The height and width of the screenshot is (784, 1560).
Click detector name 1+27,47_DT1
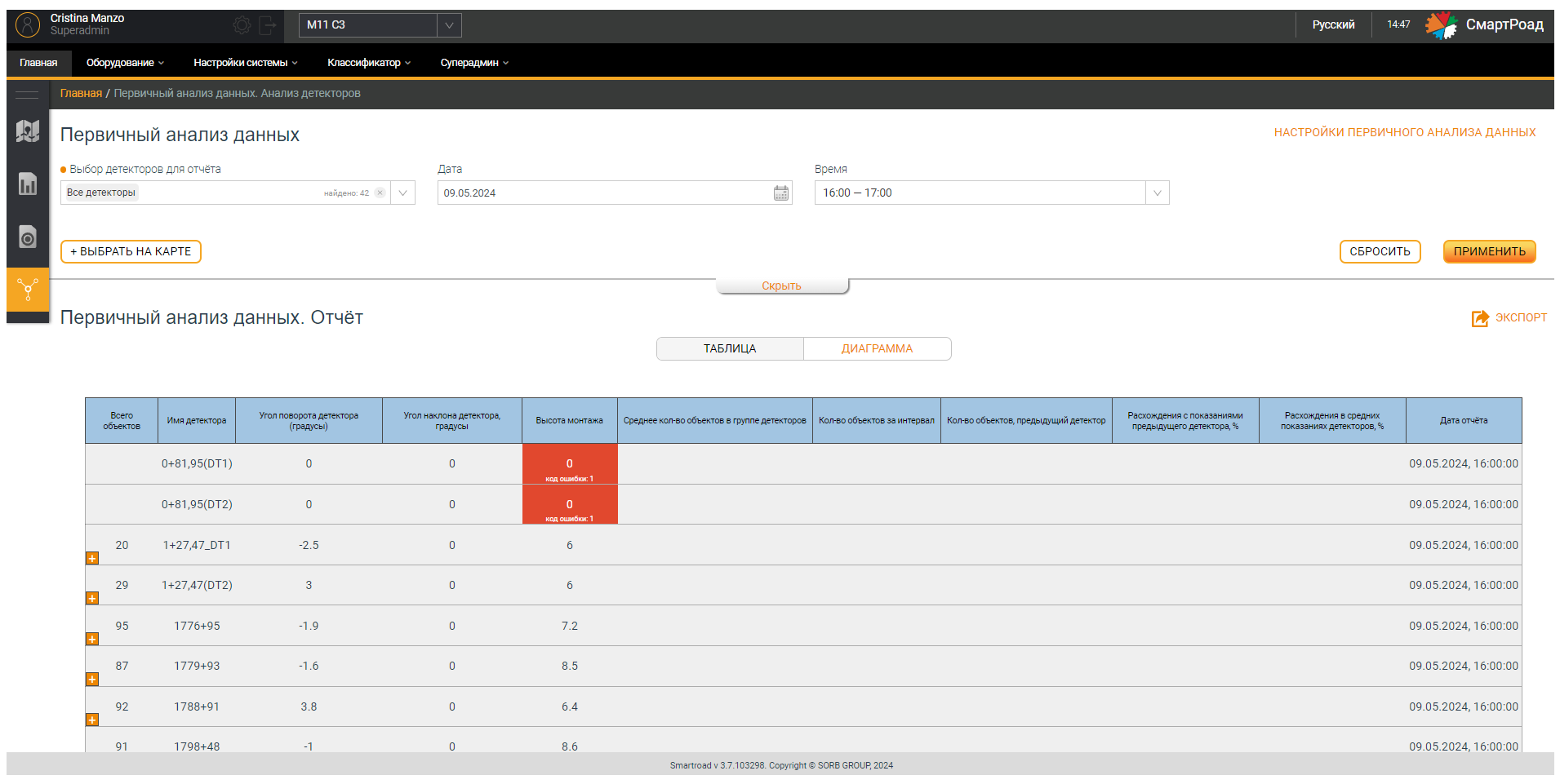point(197,546)
